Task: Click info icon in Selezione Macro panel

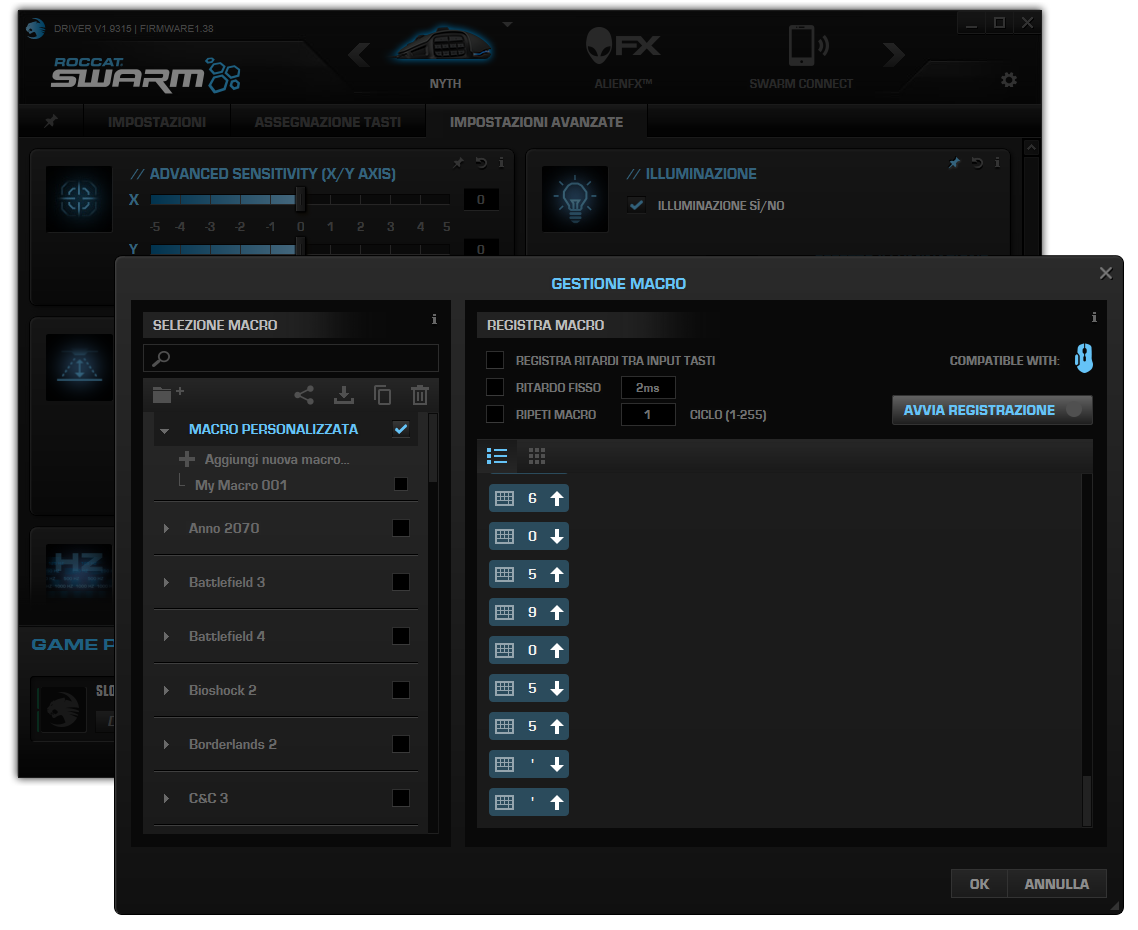Action: pyautogui.click(x=434, y=319)
